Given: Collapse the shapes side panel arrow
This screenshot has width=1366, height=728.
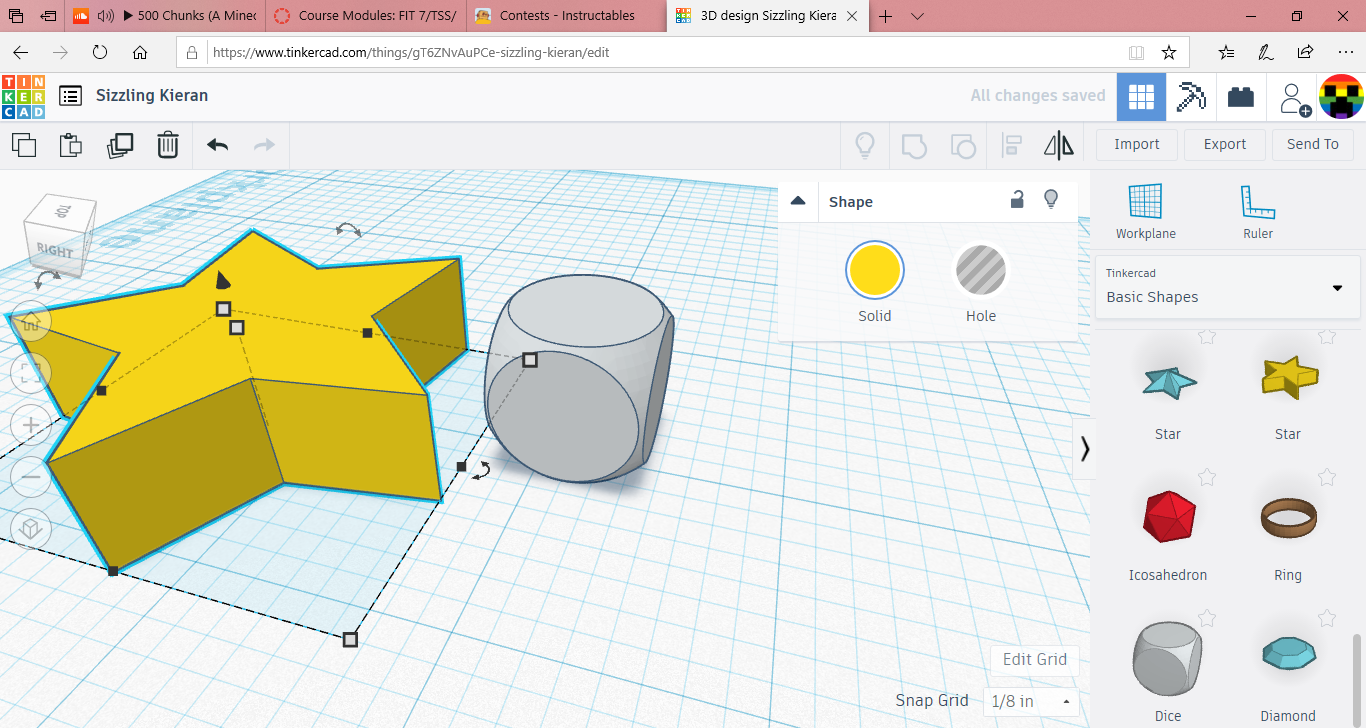Looking at the screenshot, I should (1085, 449).
